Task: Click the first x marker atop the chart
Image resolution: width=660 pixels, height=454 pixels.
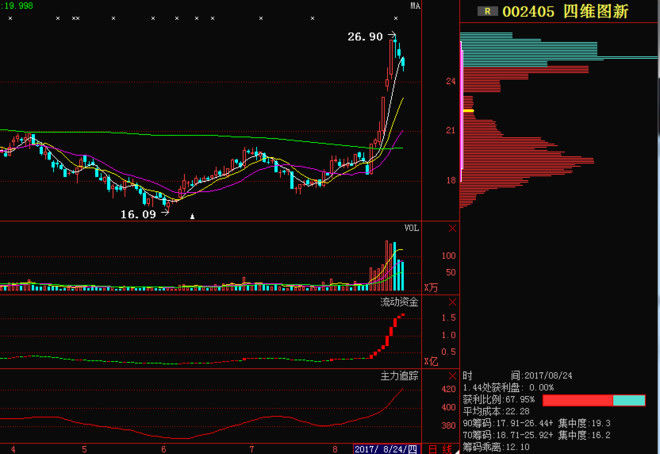Action: [x=11, y=18]
